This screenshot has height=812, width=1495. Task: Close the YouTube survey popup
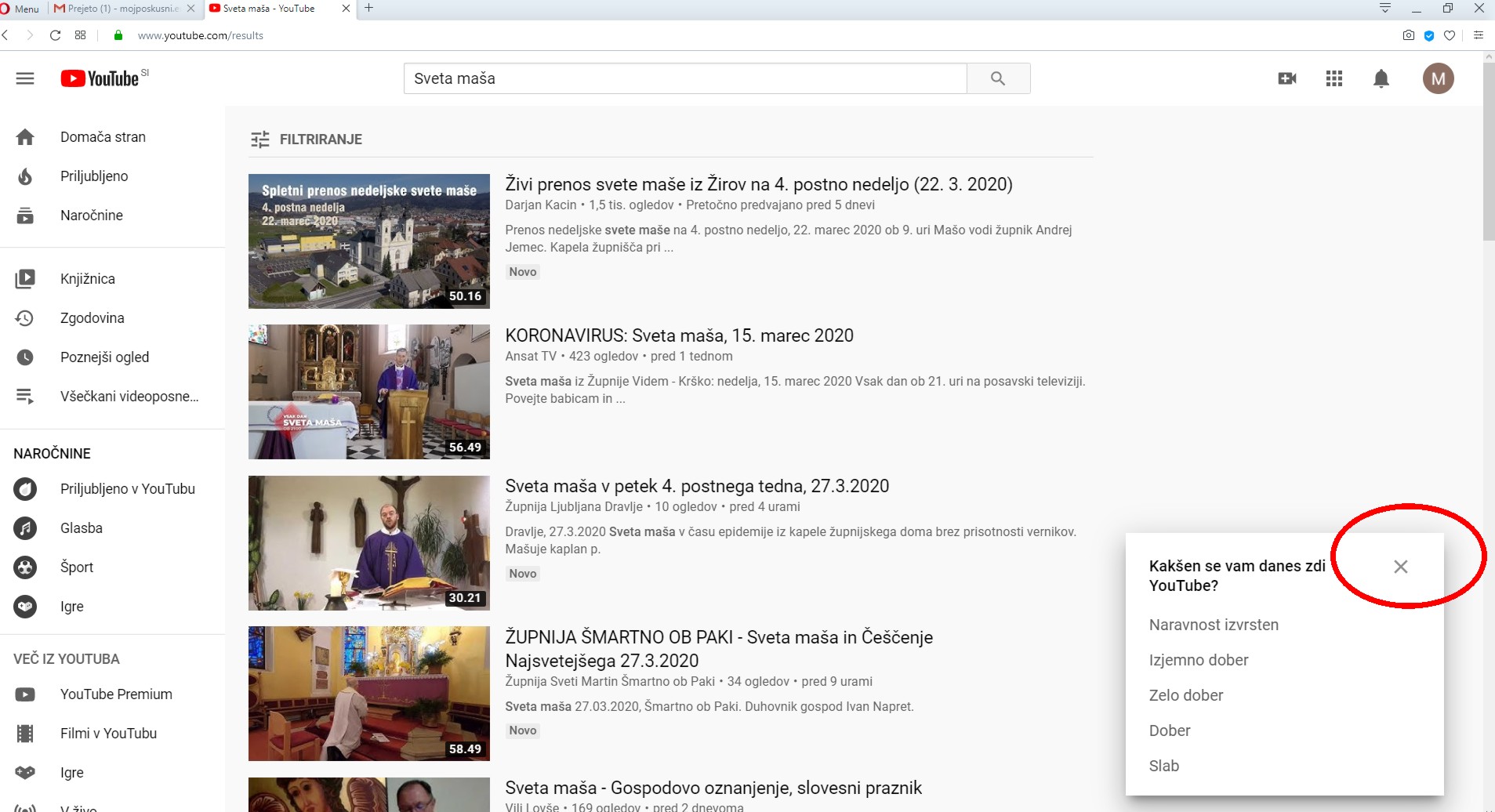(x=1400, y=567)
